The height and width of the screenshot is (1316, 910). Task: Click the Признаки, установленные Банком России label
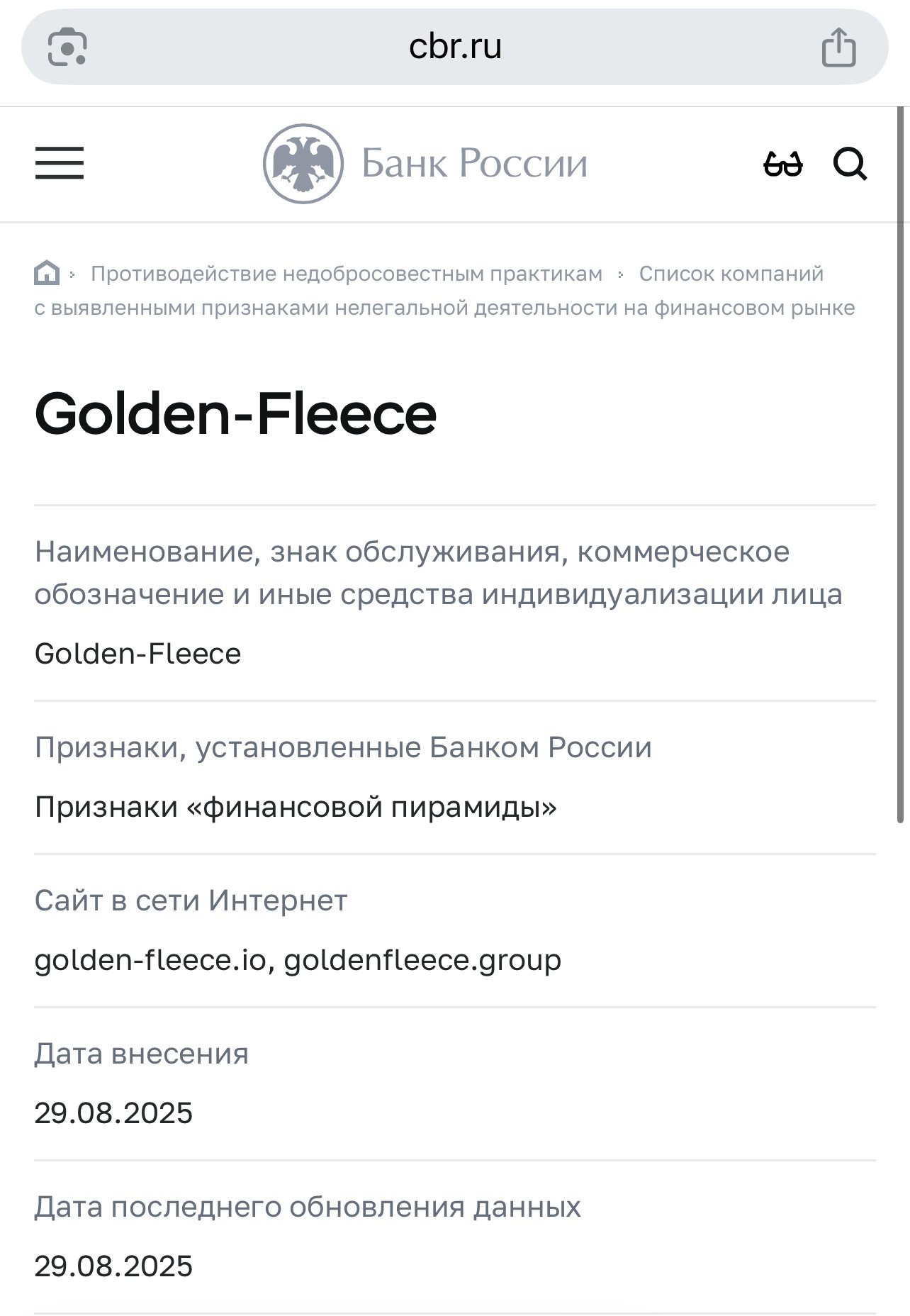tap(343, 747)
